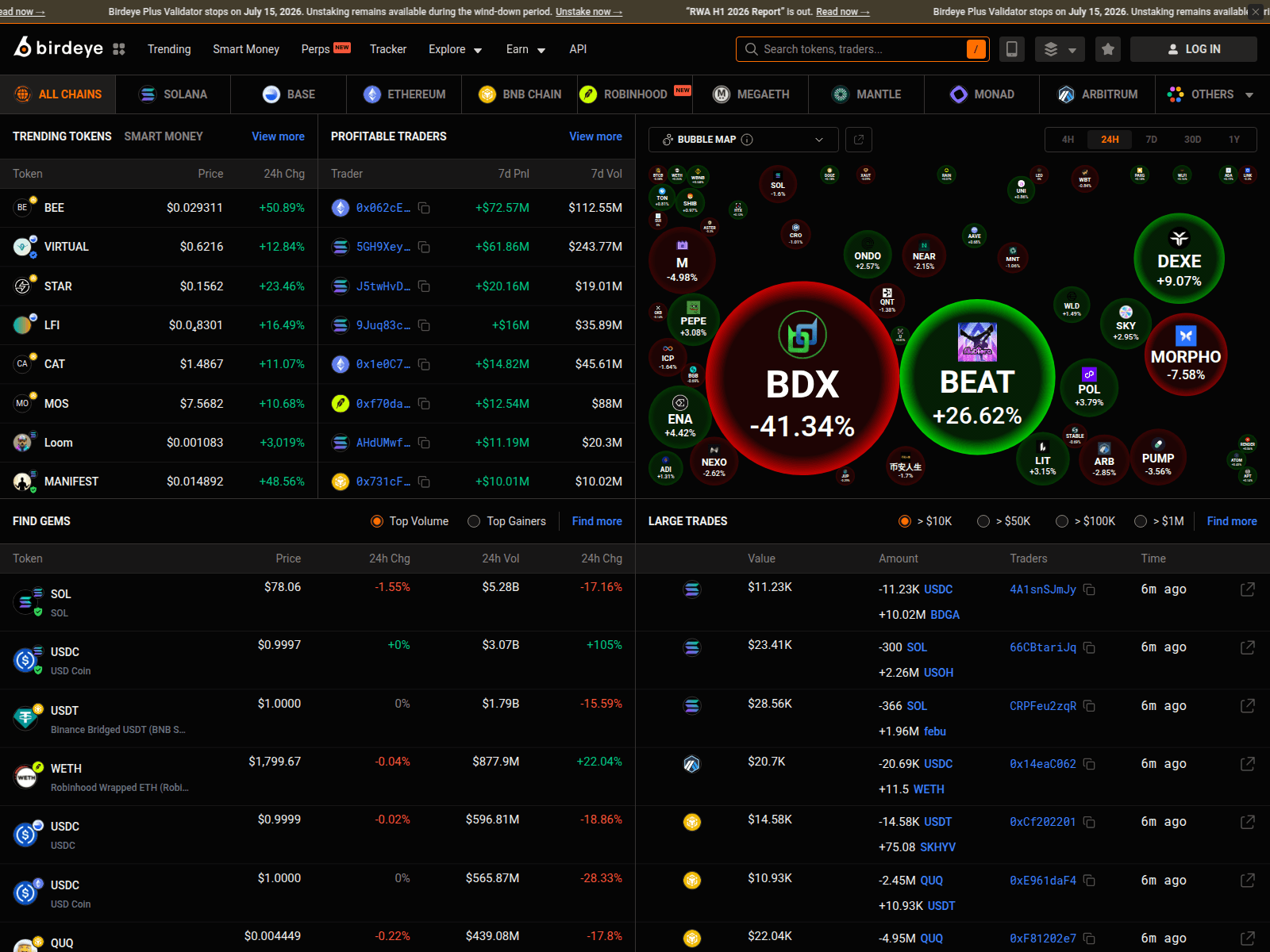
Task: Copy trader address 0x062cE…
Action: (424, 208)
